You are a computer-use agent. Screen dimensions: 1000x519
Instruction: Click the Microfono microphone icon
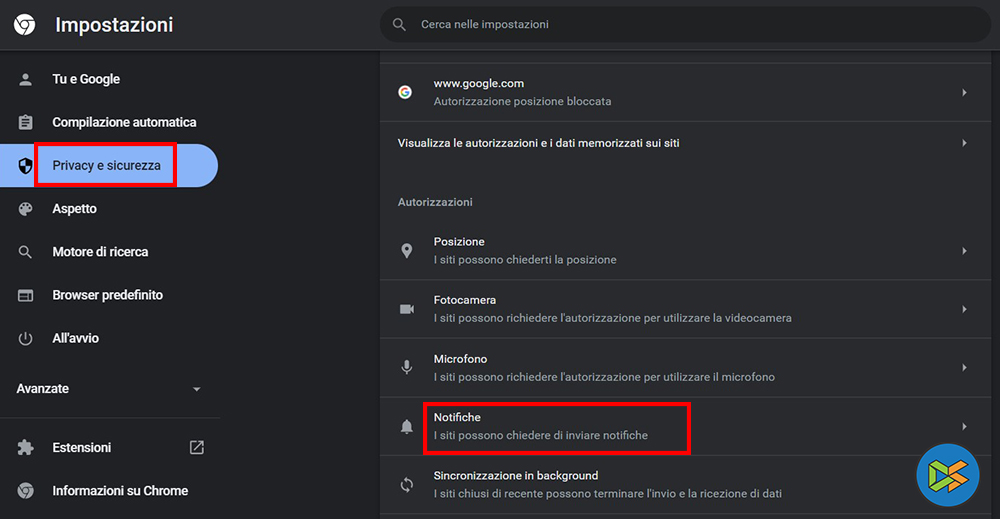tap(406, 367)
